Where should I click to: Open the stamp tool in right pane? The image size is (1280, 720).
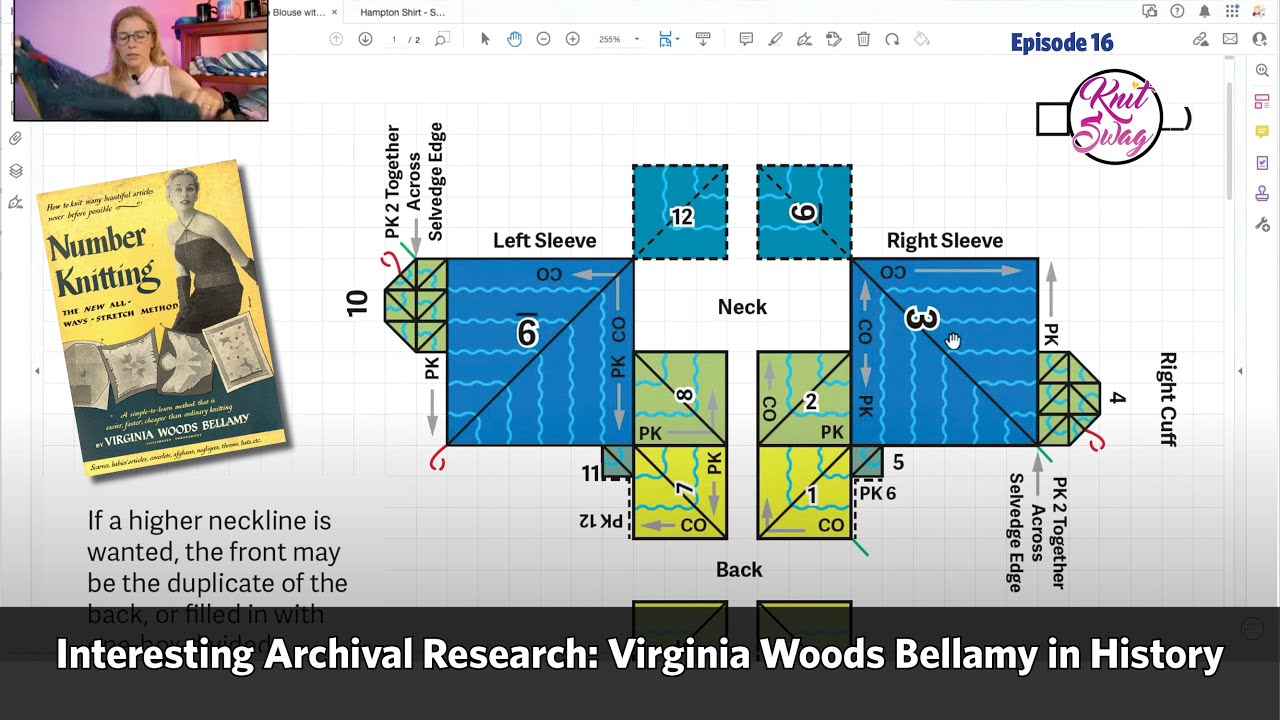point(1262,194)
